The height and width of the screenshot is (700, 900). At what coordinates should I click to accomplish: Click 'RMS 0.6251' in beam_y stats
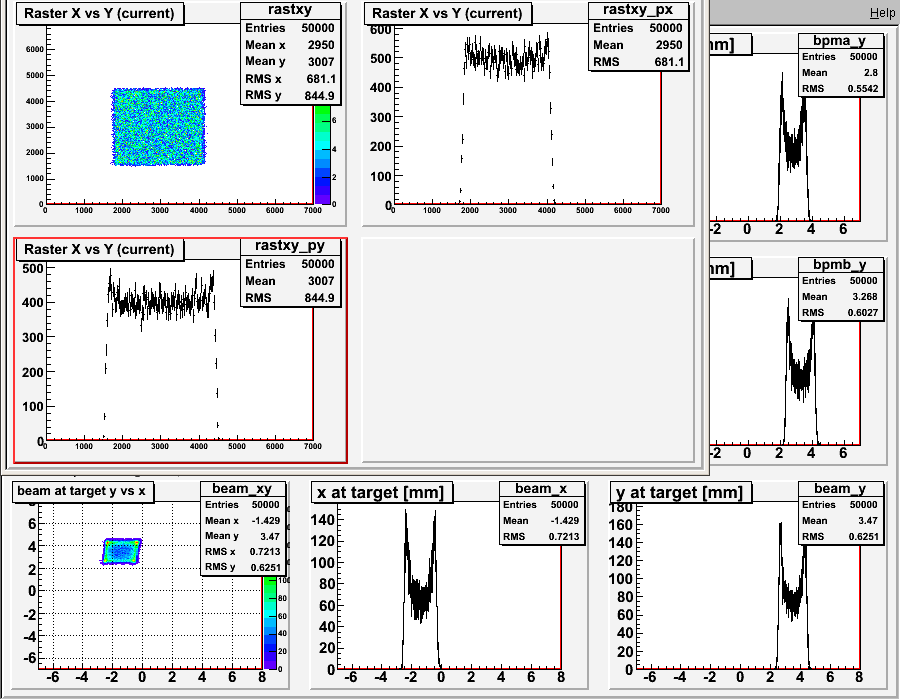pos(840,536)
